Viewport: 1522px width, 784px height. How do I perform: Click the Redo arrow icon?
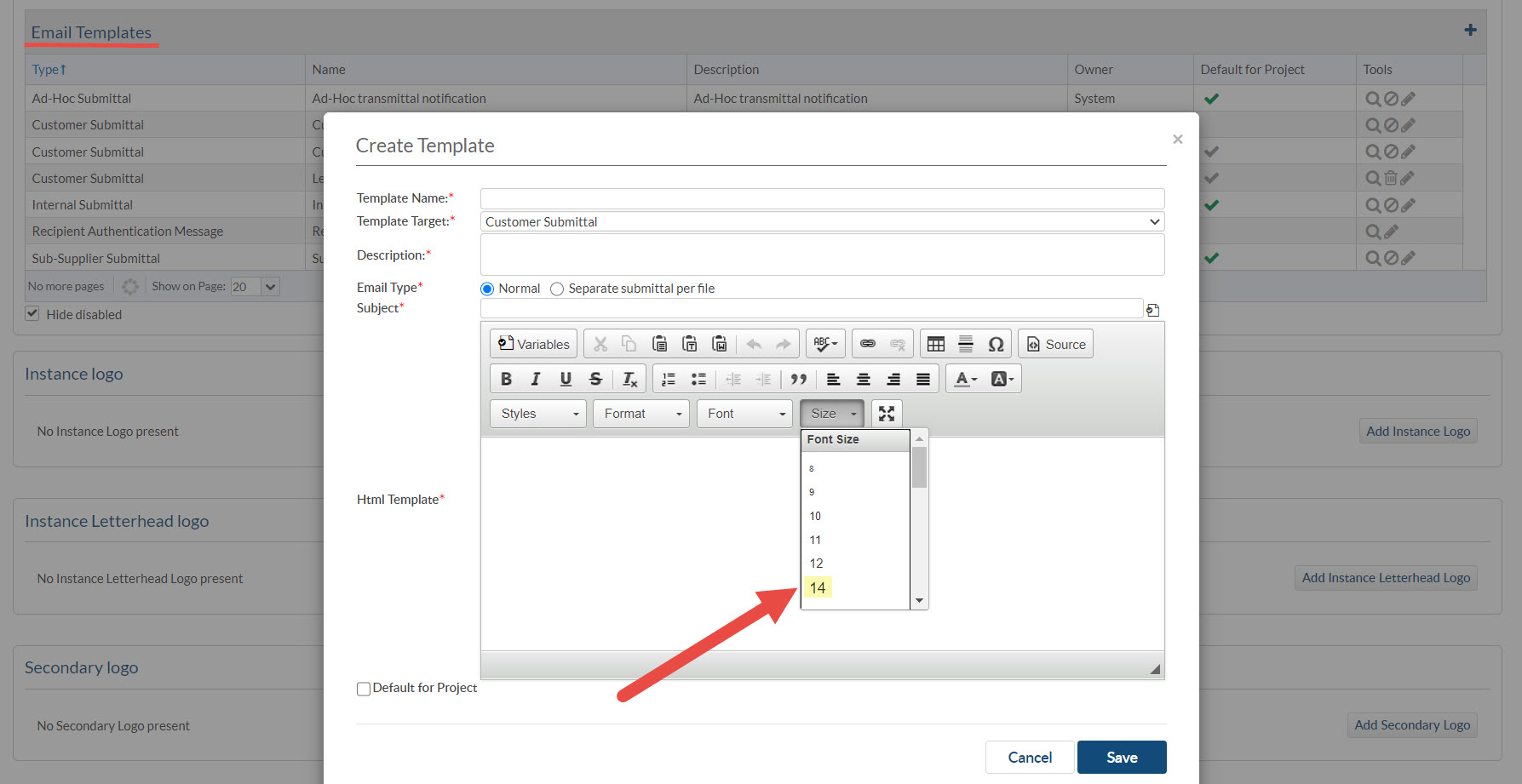pos(783,344)
